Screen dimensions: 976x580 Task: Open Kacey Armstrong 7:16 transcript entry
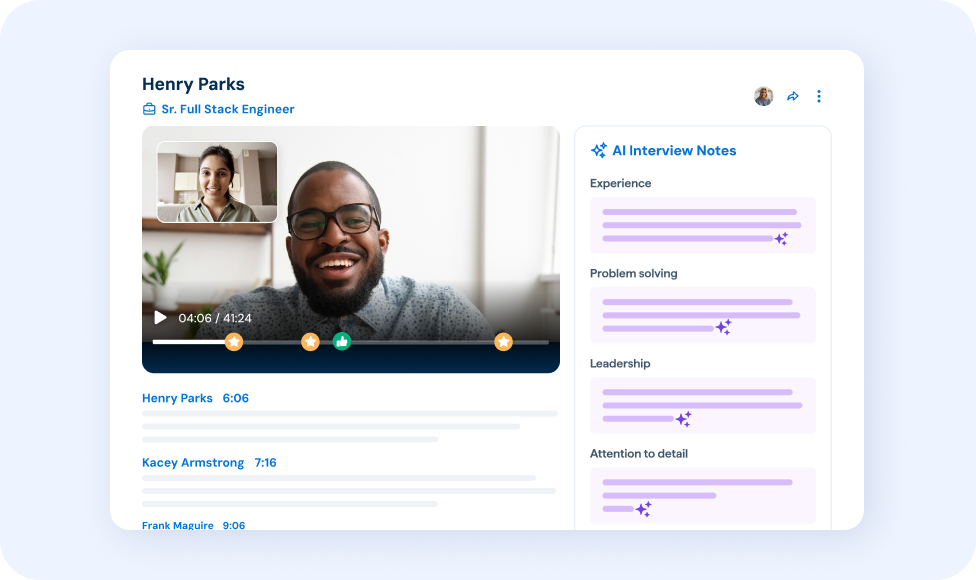(x=209, y=463)
